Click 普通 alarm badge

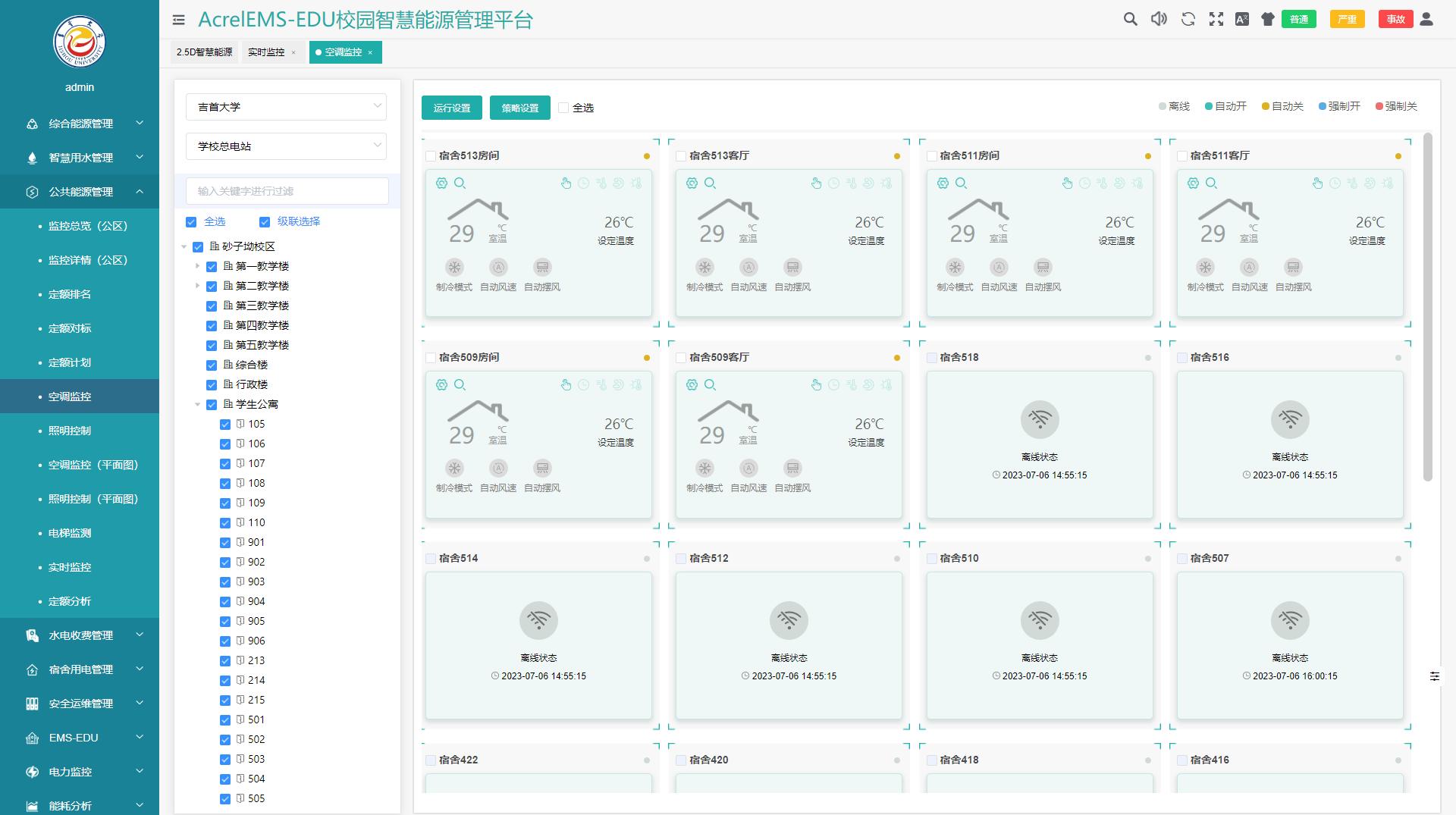[1299, 20]
